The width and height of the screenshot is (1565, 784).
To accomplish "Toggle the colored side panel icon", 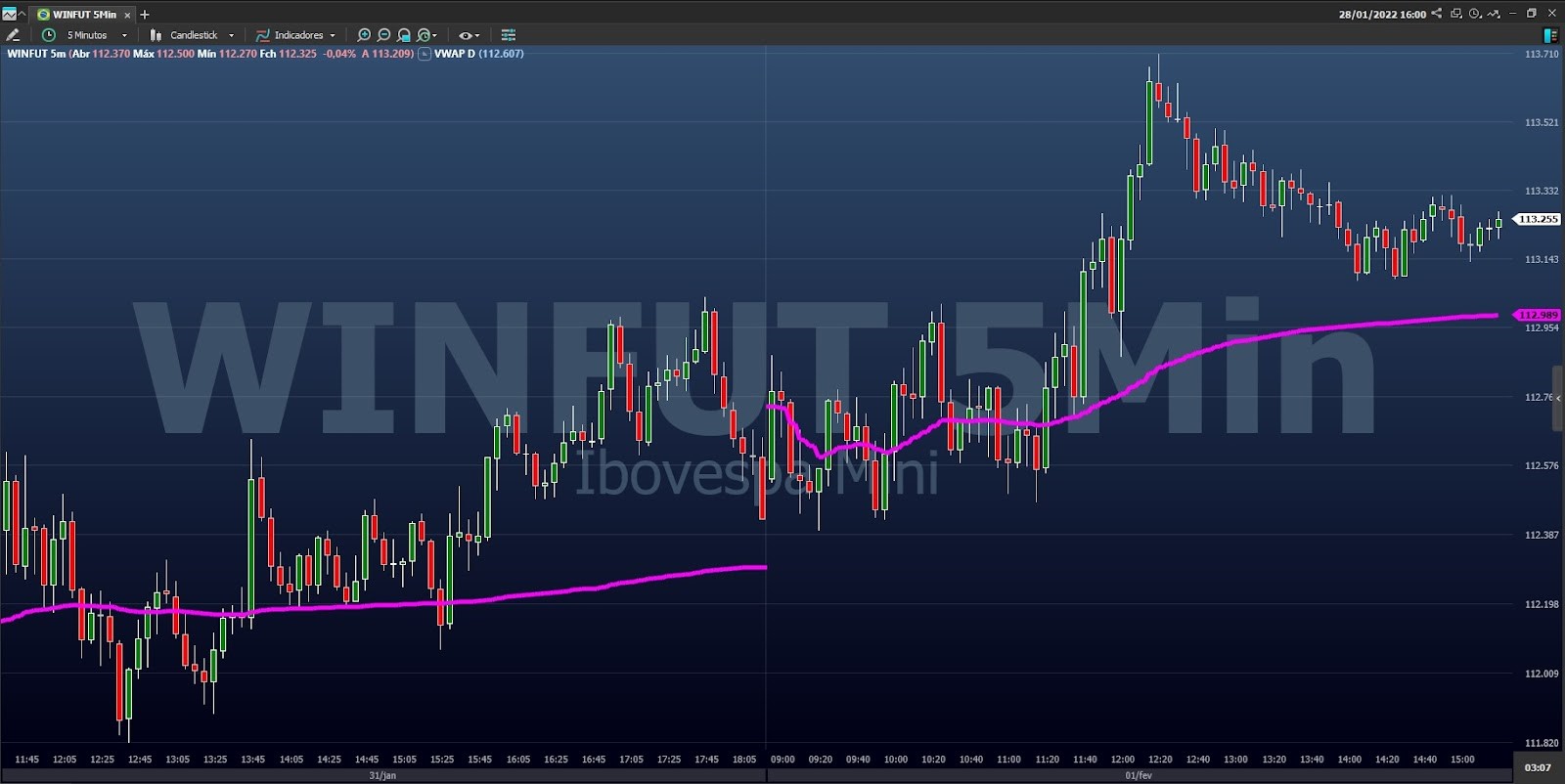I will click(x=1549, y=35).
